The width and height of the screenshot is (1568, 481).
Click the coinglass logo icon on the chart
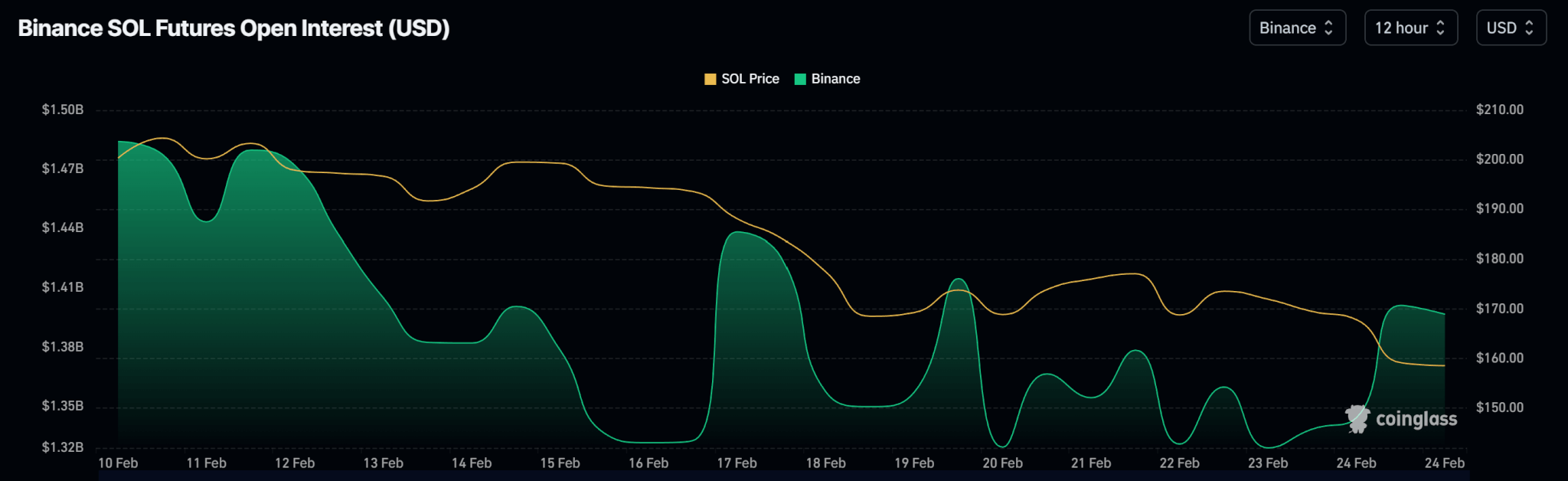1357,419
